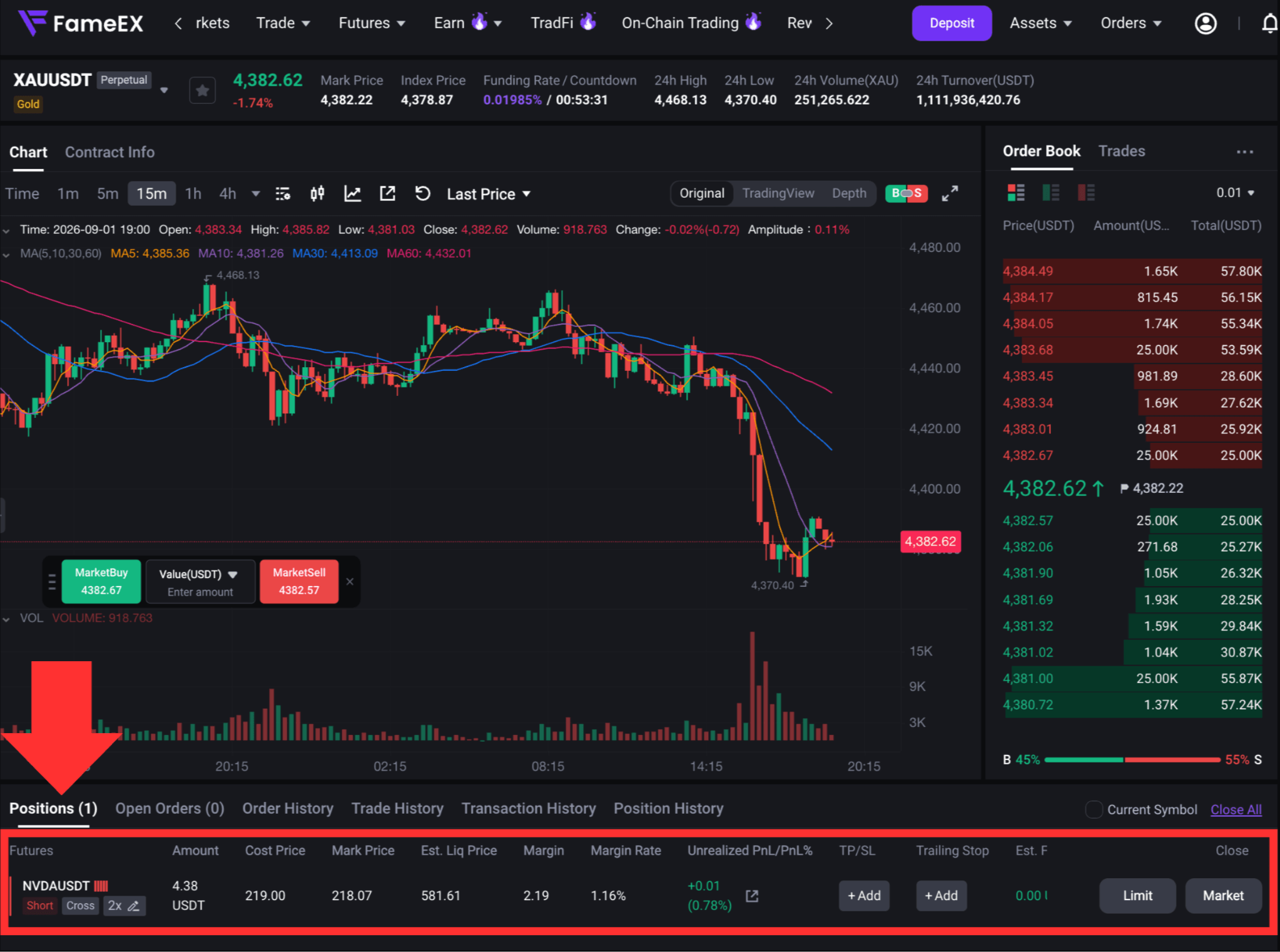The image size is (1280, 952).
Task: Select the 1m timeframe
Action: (68, 194)
